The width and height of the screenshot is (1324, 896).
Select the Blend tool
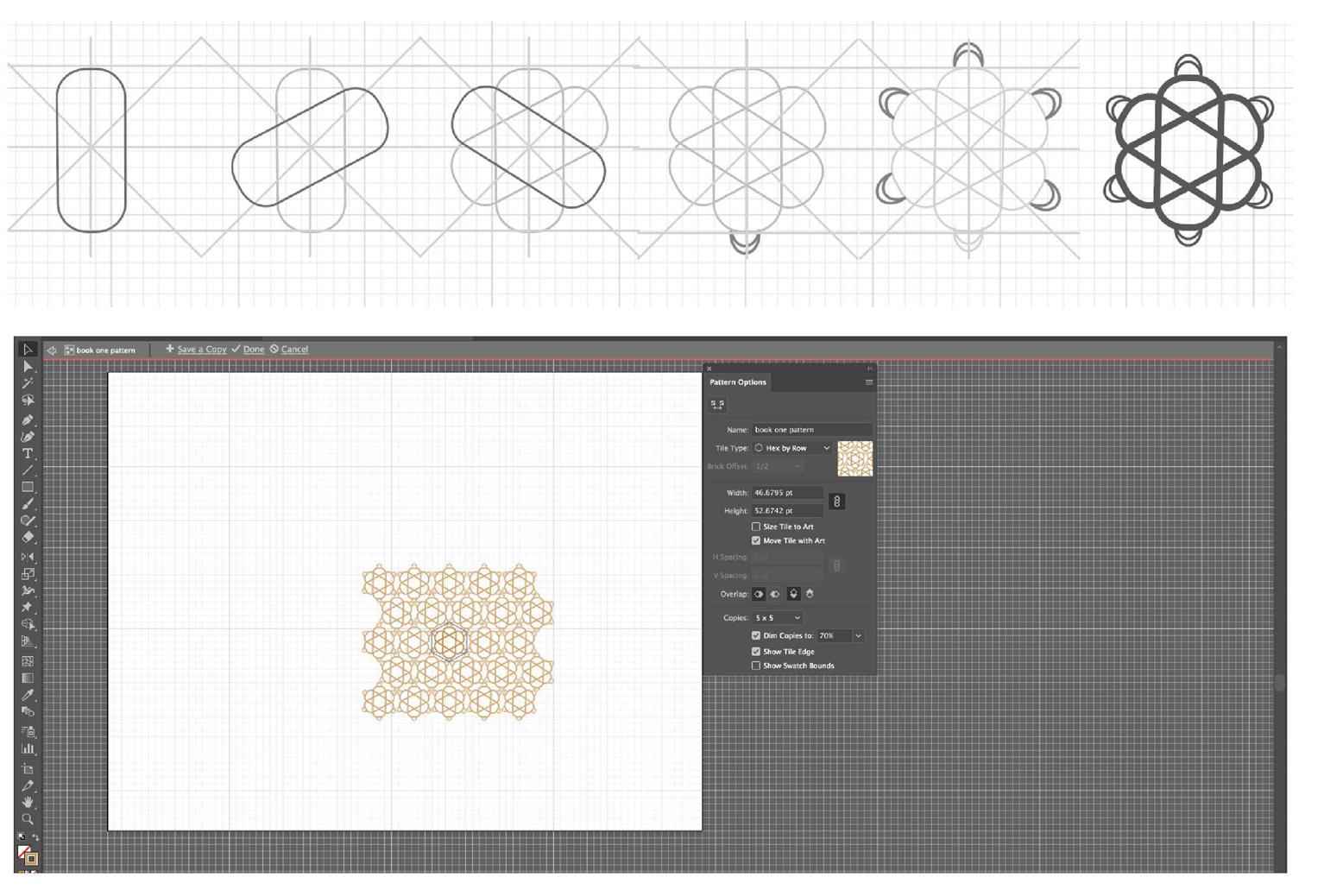pyautogui.click(x=28, y=712)
